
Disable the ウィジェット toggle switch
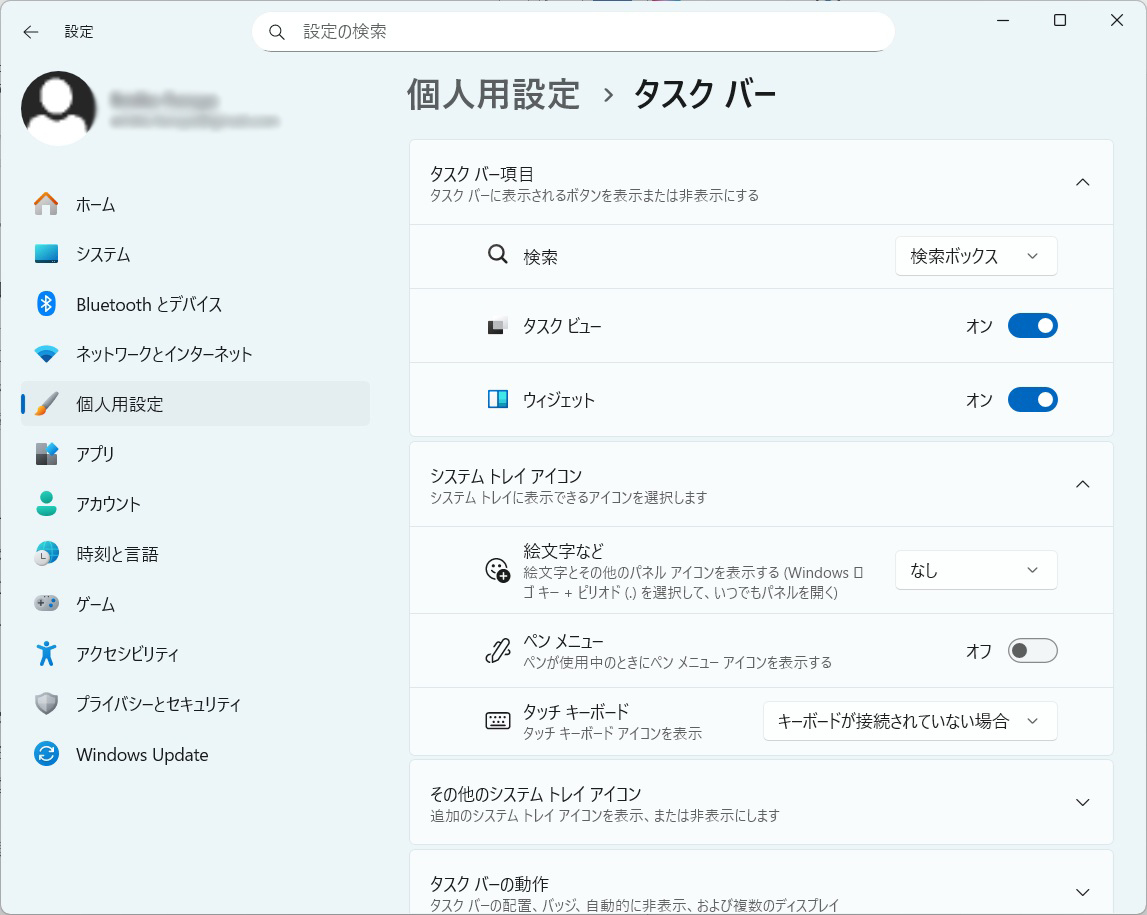pos(1032,400)
